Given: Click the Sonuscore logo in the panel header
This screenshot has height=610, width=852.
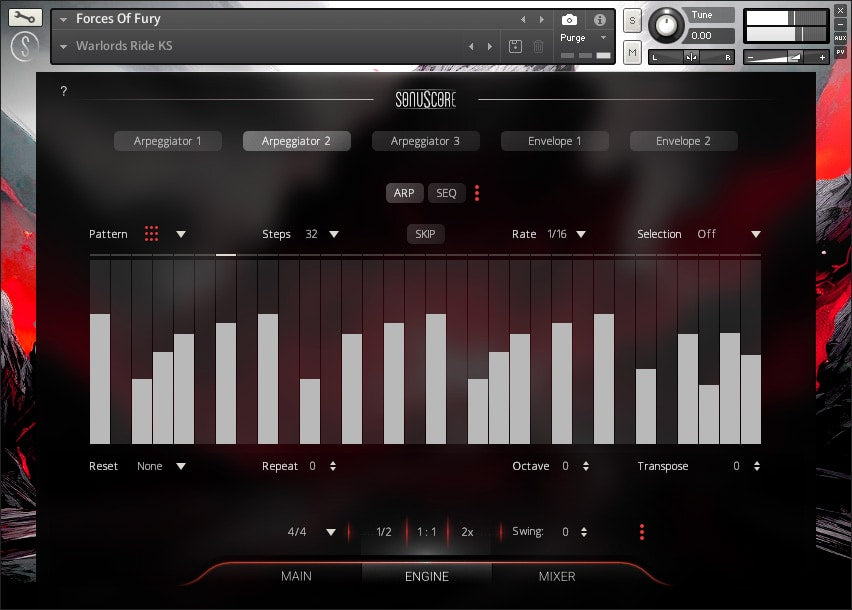Looking at the screenshot, I should [x=425, y=99].
